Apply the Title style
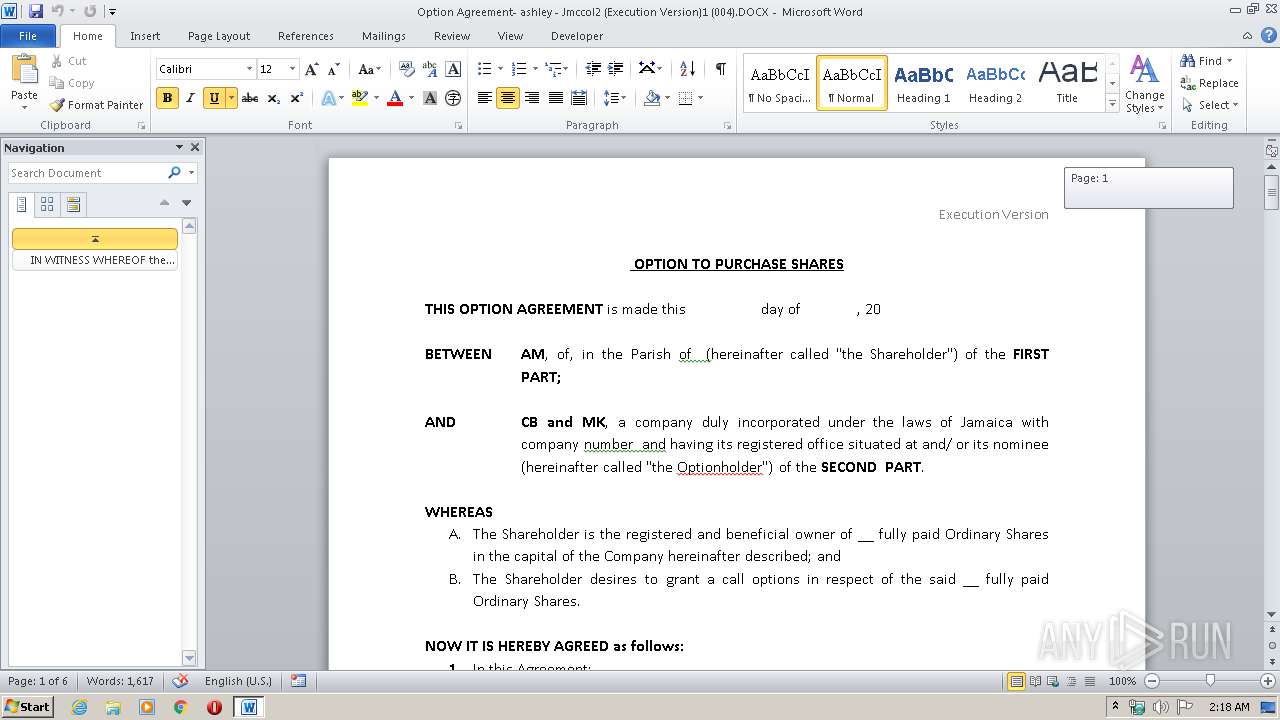This screenshot has height=720, width=1280. pos(1067,83)
